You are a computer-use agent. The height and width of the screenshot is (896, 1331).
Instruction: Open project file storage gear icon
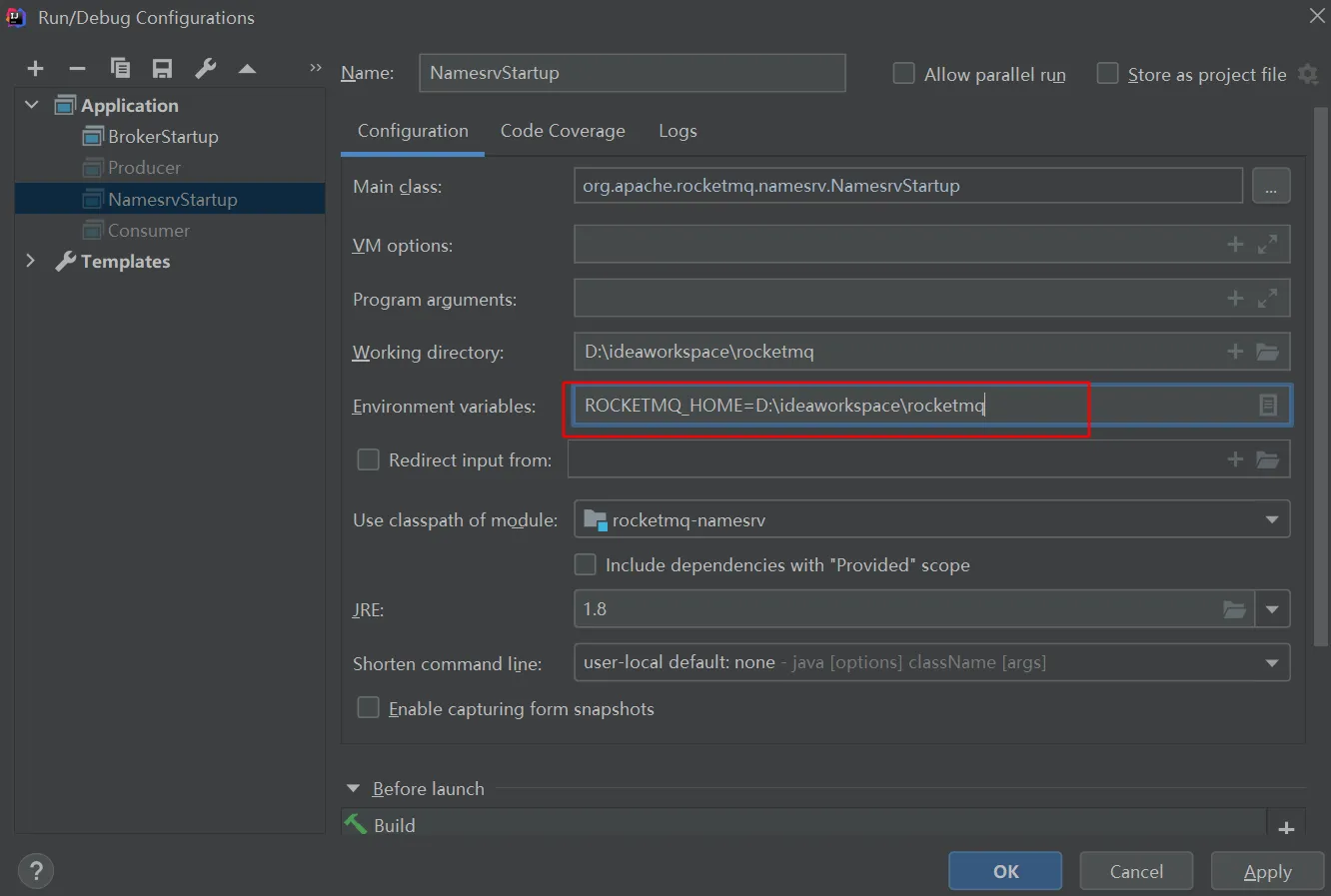click(x=1308, y=74)
